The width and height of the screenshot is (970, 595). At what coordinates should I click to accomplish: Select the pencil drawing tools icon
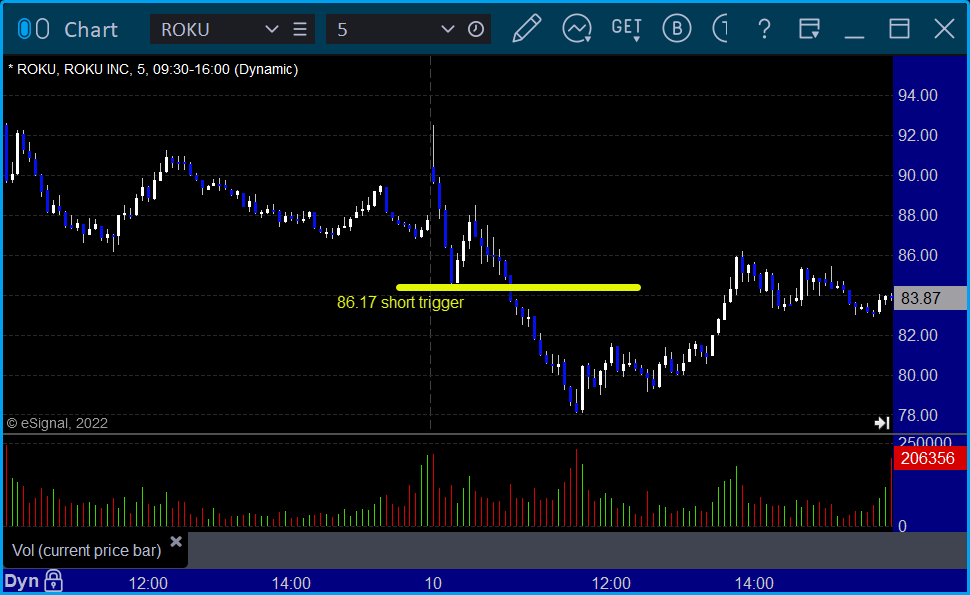pos(527,28)
